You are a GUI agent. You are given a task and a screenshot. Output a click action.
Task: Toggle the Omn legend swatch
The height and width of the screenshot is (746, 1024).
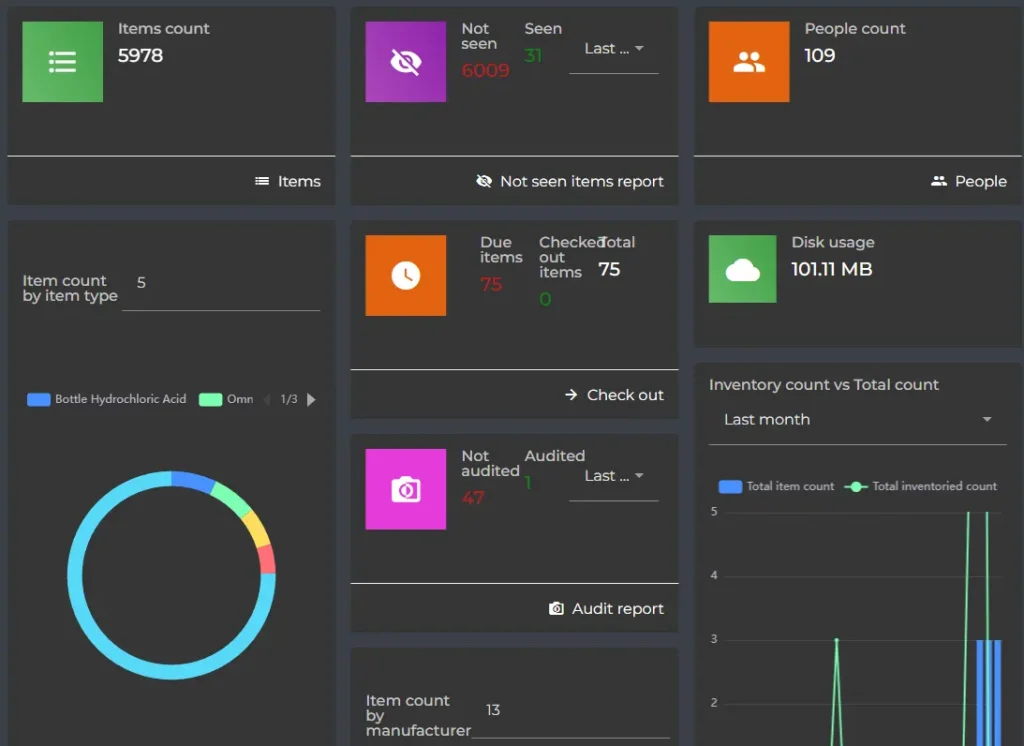210,399
